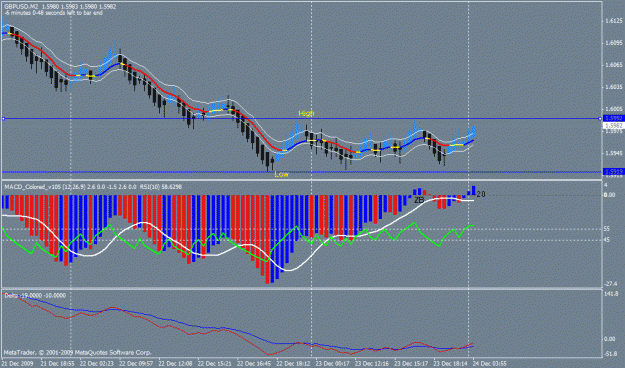Click the left-end handle of the High line
This screenshot has height=368, width=625.
pyautogui.click(x=3, y=118)
